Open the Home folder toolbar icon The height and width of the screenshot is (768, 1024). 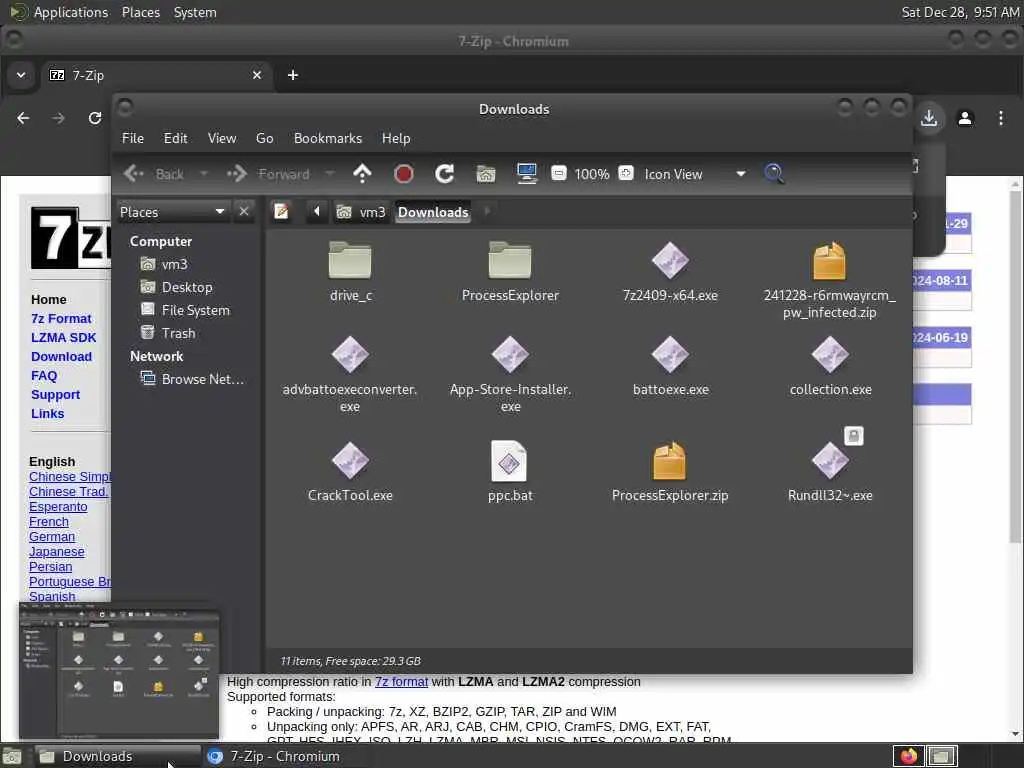click(x=485, y=174)
